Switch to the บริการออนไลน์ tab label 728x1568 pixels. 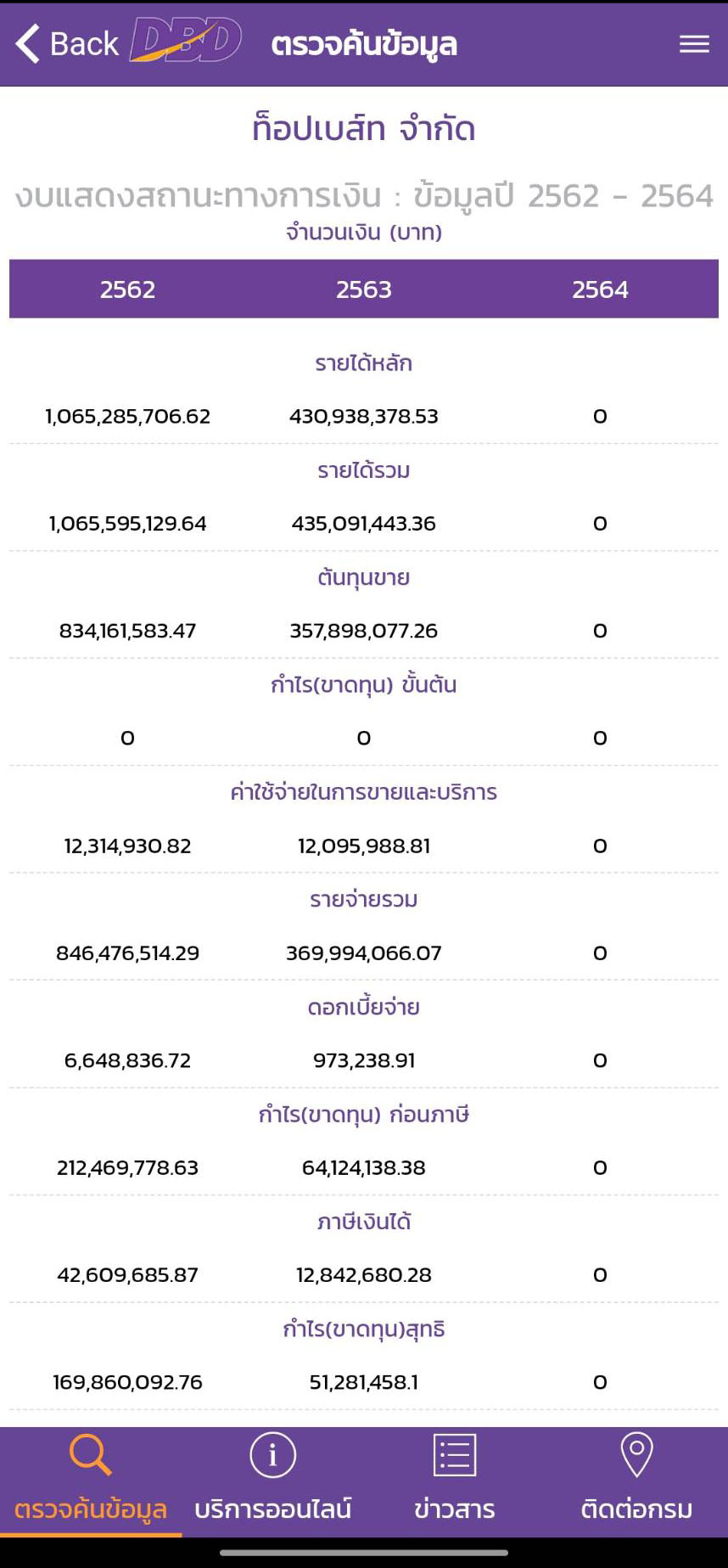272,1509
